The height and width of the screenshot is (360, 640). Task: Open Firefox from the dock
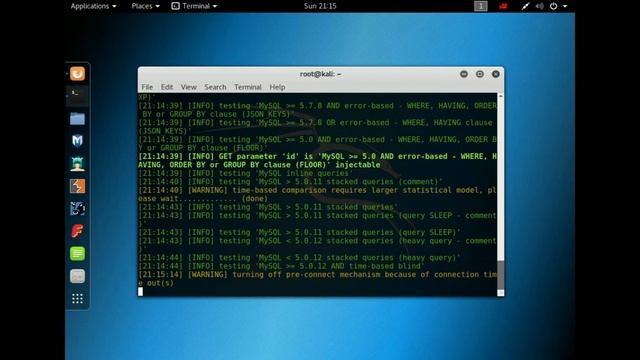point(78,74)
